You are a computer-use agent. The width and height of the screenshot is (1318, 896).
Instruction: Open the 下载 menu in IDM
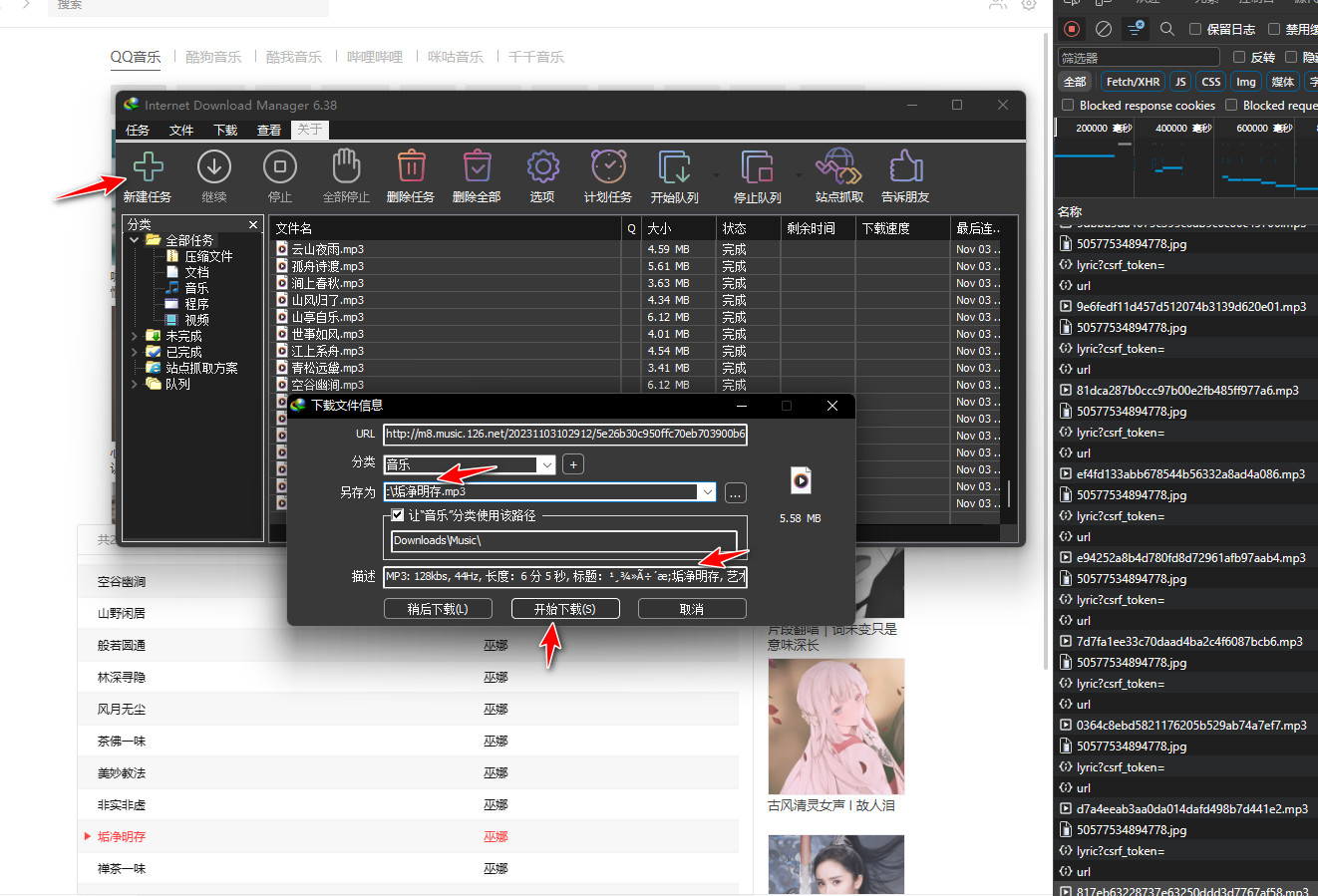click(225, 130)
